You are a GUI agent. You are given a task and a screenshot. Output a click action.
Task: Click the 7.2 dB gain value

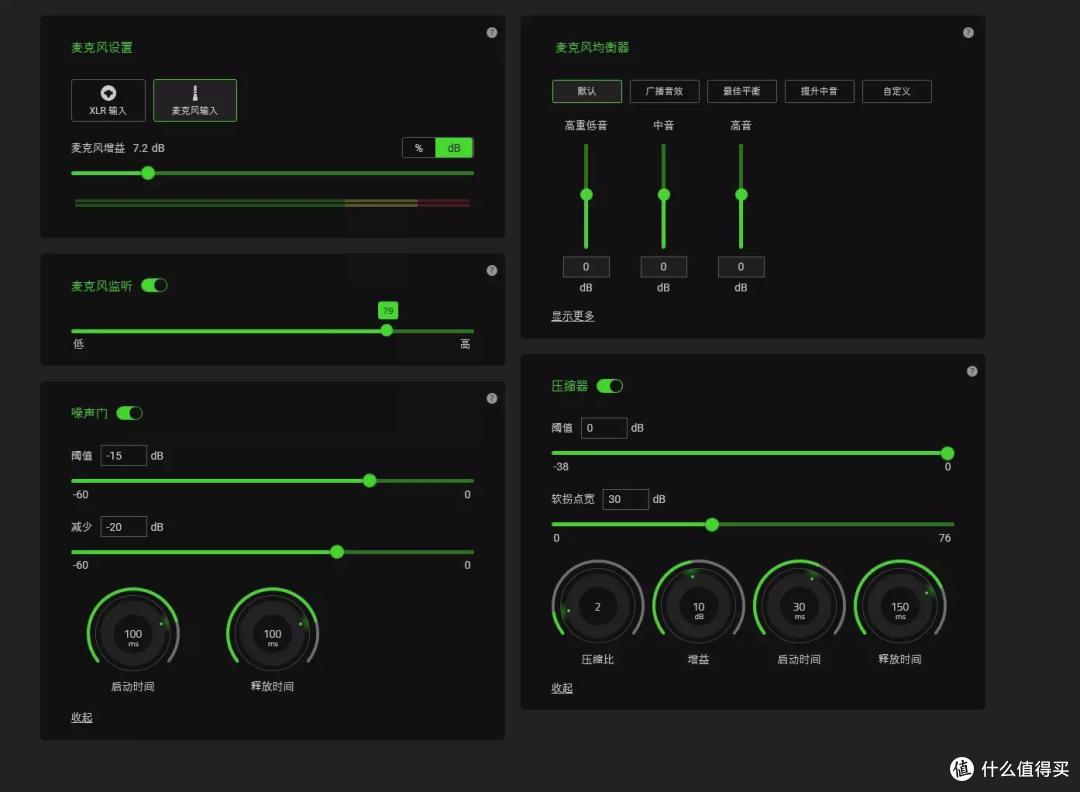149,148
